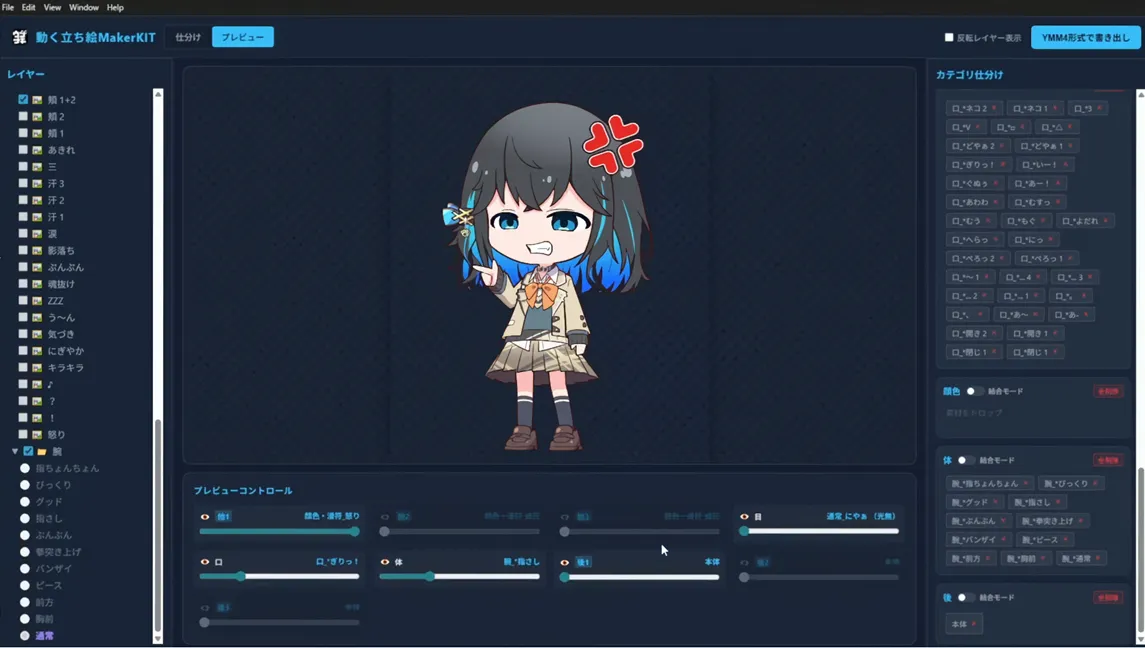Click the 体 preview slider track
The height and width of the screenshot is (648, 1145).
coord(459,576)
